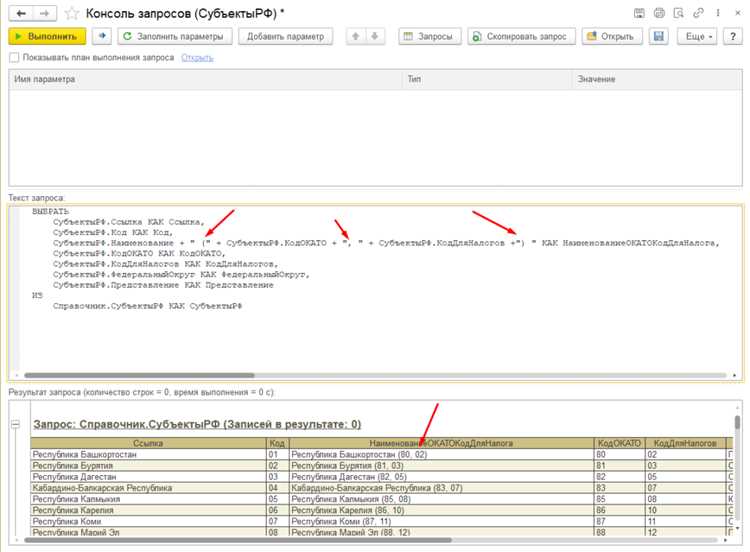Click the Тип column header
The height and width of the screenshot is (552, 750).
(x=487, y=79)
